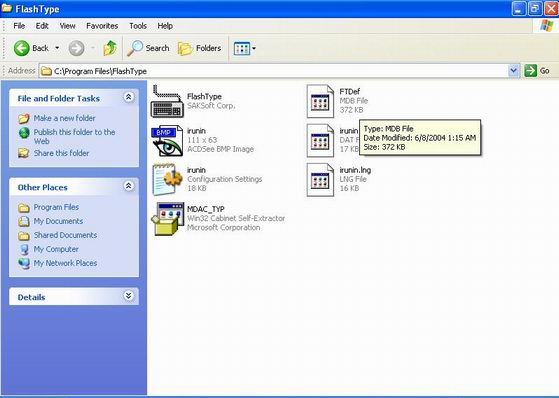Image resolution: width=559 pixels, height=398 pixels.
Task: Select the irunin BMP image icon
Action: [x=167, y=141]
